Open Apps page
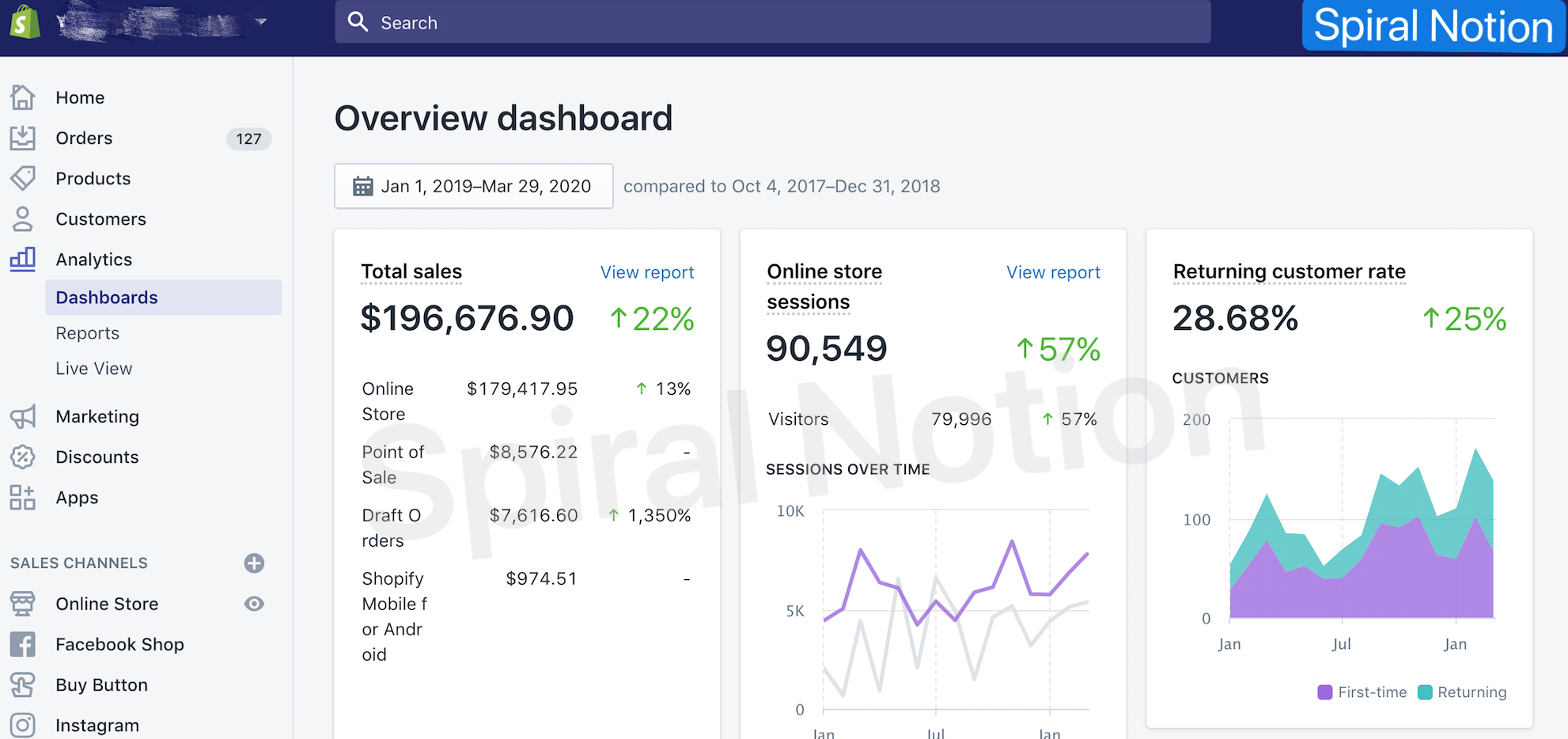1568x739 pixels. click(78, 498)
